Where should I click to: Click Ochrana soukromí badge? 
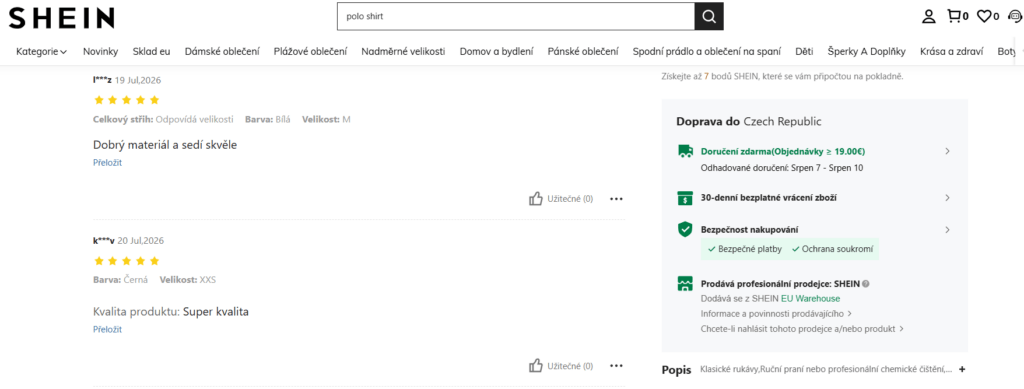click(x=832, y=249)
